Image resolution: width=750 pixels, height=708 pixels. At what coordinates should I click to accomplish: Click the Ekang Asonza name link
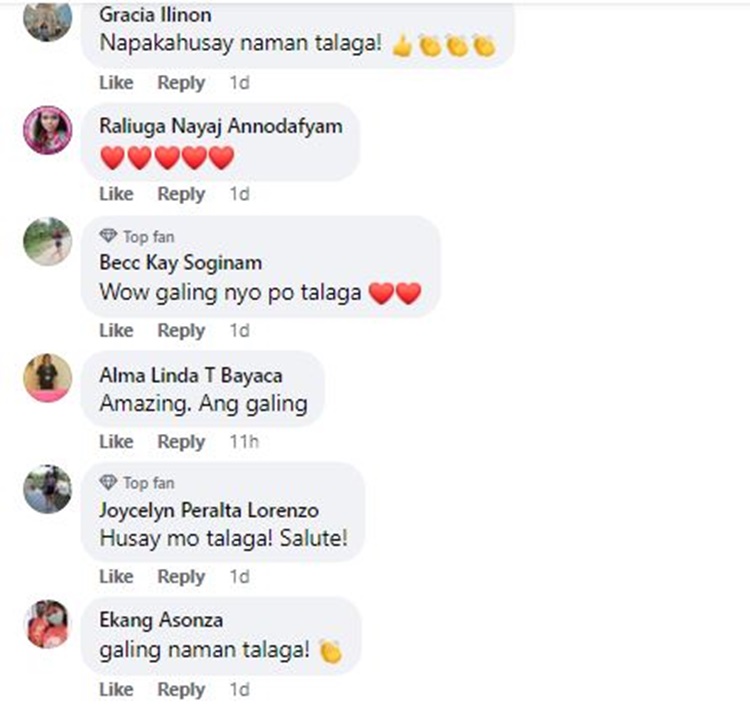(161, 620)
